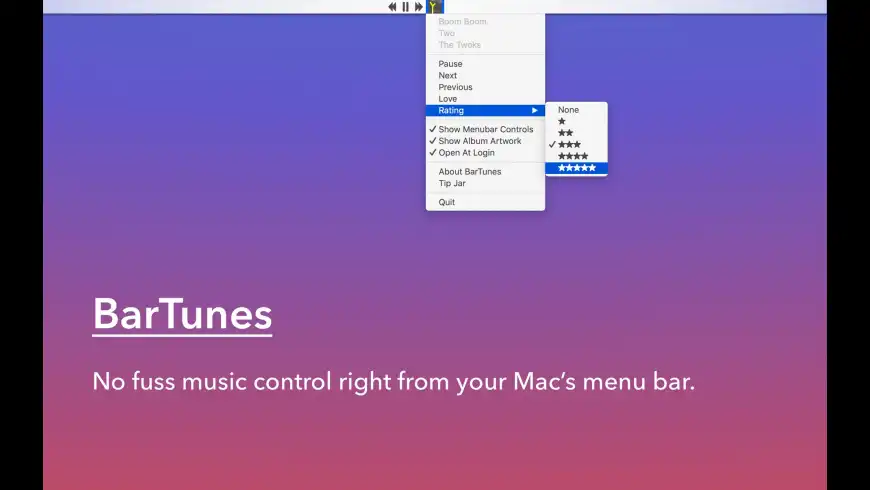Click the "Boom Boom" track name
Screen dimensions: 870x490
tap(463, 22)
